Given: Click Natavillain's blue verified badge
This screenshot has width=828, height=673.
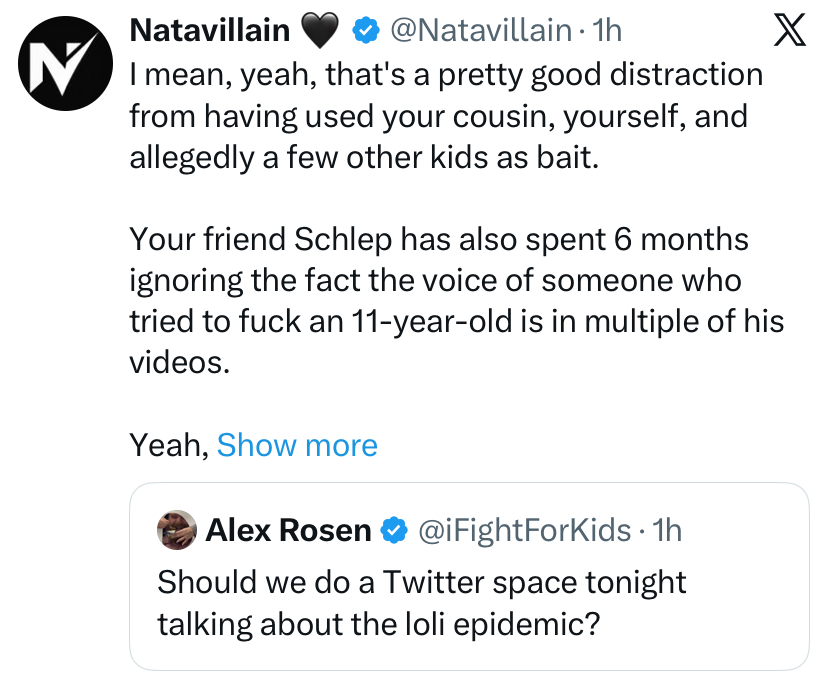Looking at the screenshot, I should click(365, 30).
